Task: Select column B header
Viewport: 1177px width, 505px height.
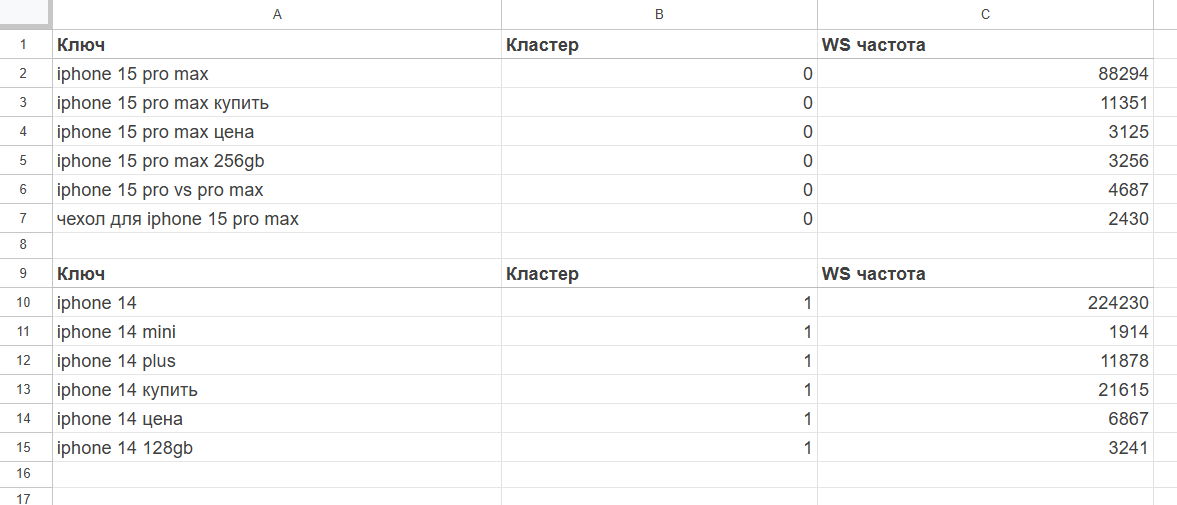Action: click(x=659, y=14)
